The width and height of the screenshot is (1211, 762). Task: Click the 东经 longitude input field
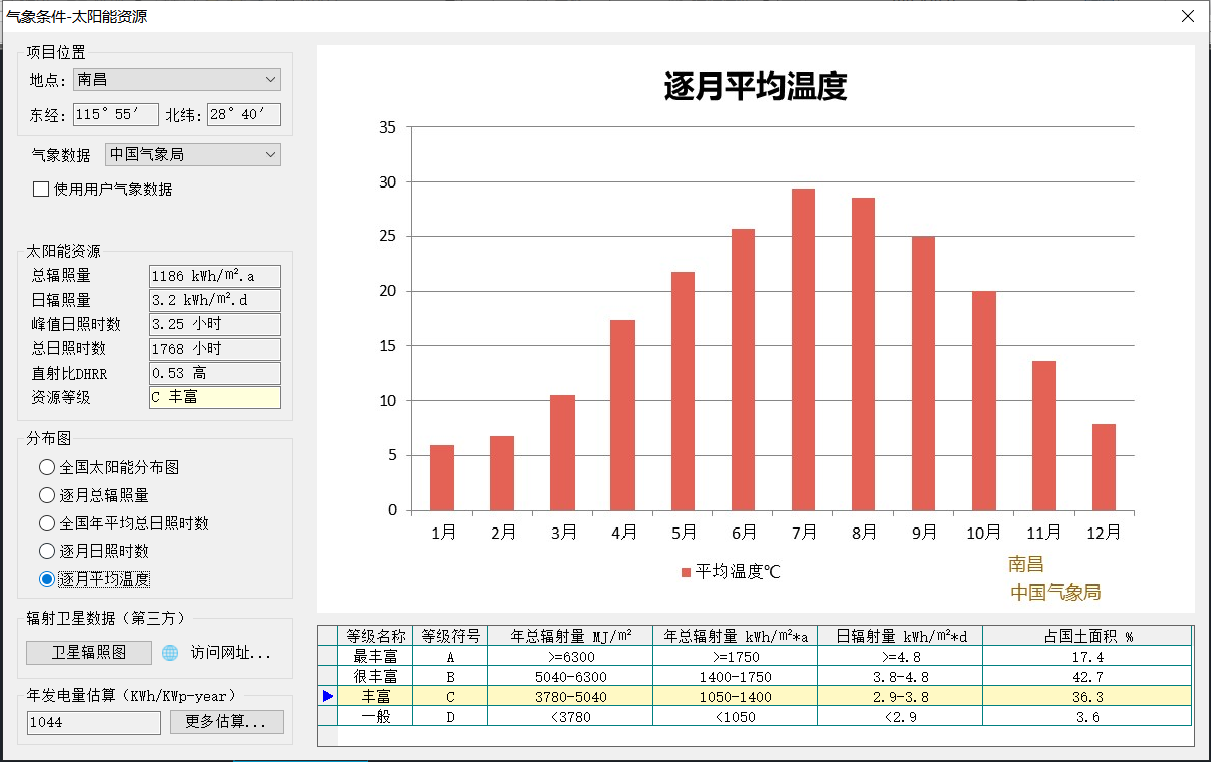coord(116,115)
